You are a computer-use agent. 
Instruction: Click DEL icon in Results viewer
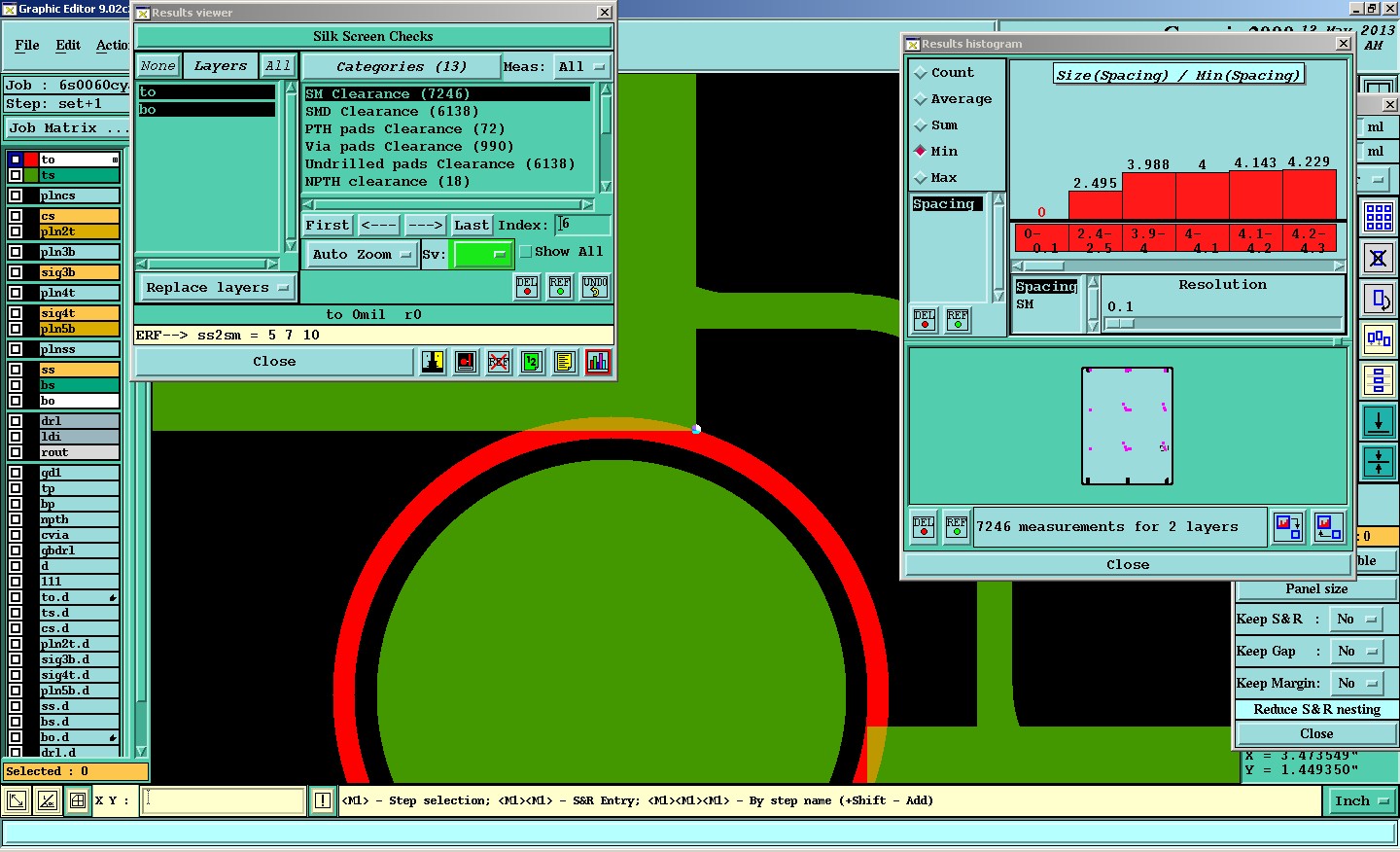tap(527, 287)
